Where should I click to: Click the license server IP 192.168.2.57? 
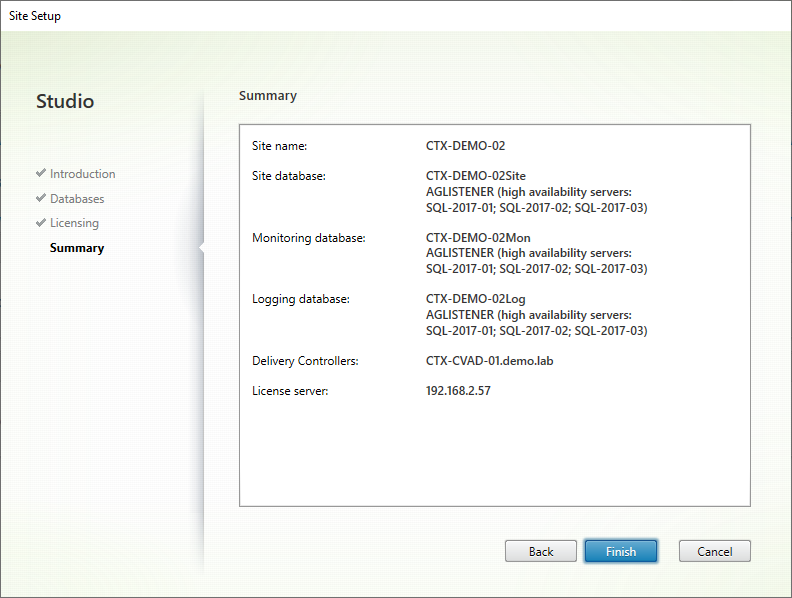click(x=458, y=390)
